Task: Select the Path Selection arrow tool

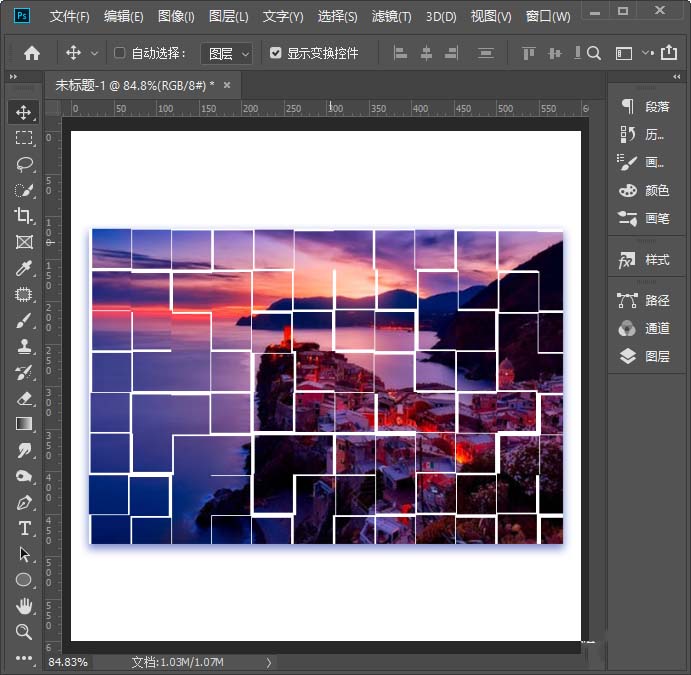Action: pyautogui.click(x=24, y=554)
